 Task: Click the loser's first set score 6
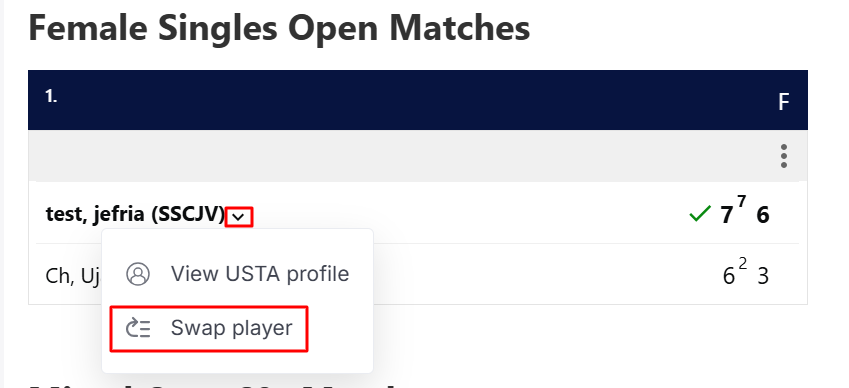click(729, 276)
